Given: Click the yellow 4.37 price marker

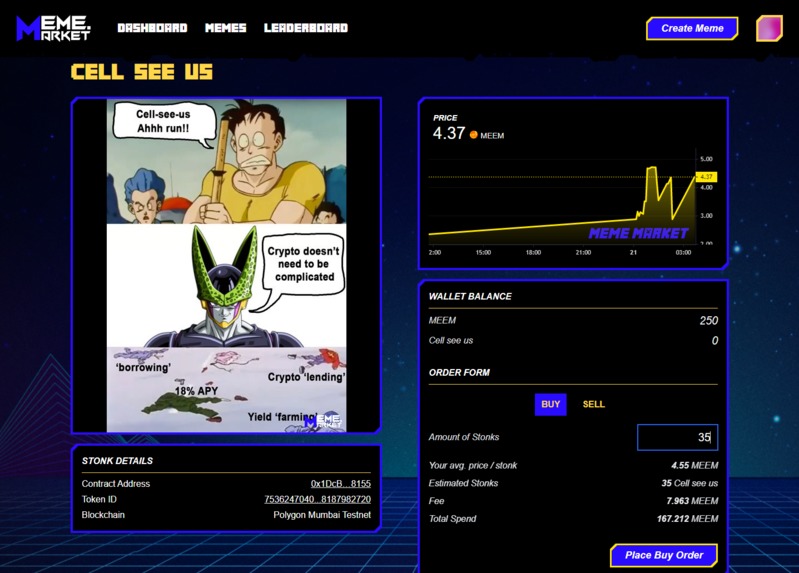Looking at the screenshot, I should click(x=706, y=177).
